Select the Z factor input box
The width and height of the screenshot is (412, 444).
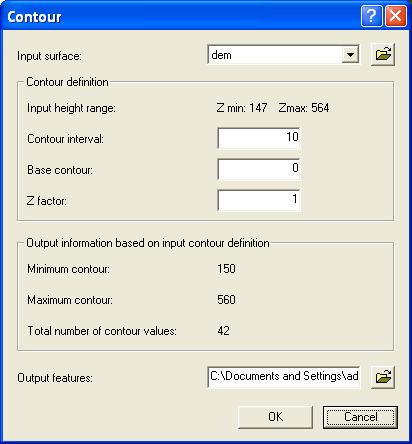tap(259, 200)
